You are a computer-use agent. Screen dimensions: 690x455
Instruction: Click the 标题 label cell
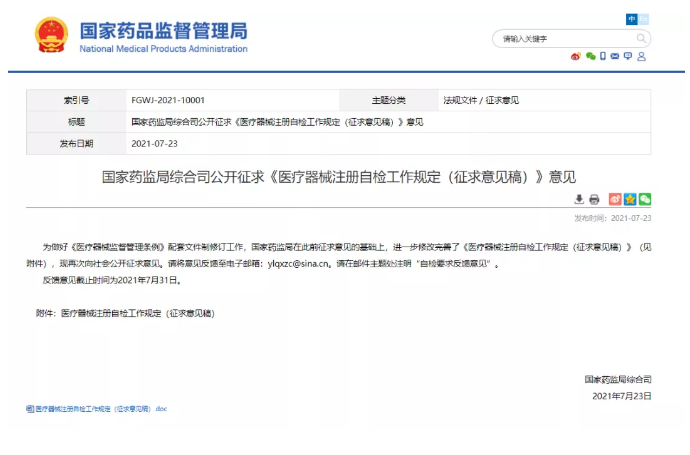pyautogui.click(x=77, y=122)
